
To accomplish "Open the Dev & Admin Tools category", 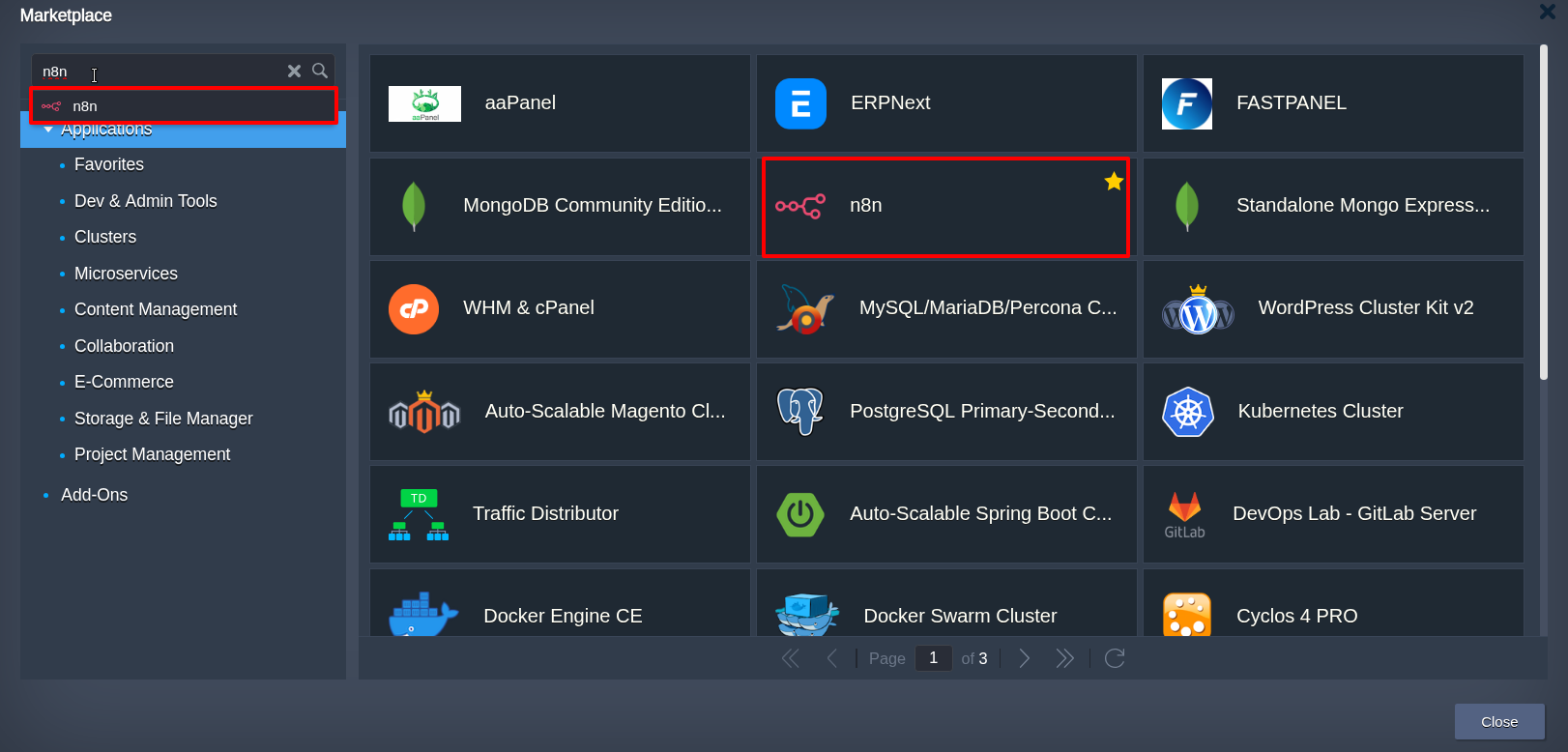I will (145, 201).
